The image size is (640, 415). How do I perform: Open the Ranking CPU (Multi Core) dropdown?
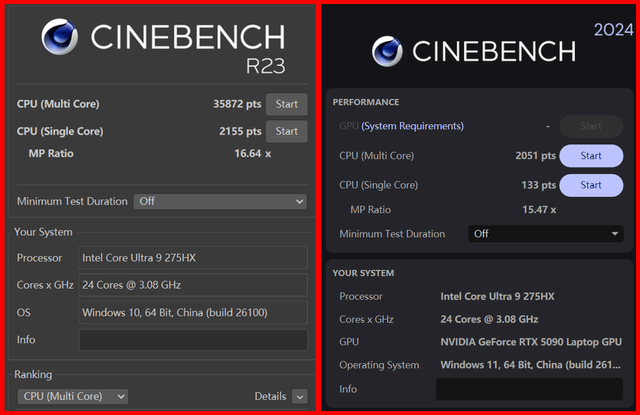74,397
